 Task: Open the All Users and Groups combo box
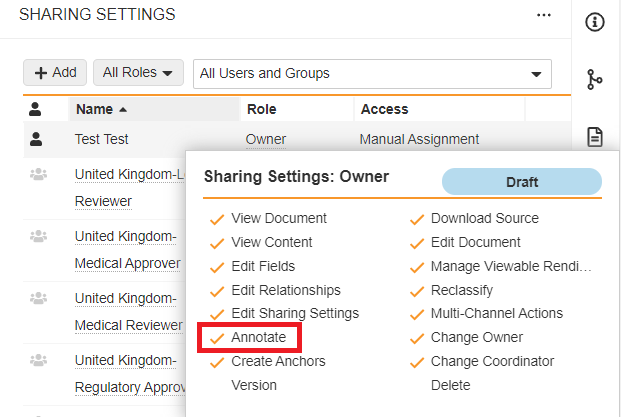371,73
